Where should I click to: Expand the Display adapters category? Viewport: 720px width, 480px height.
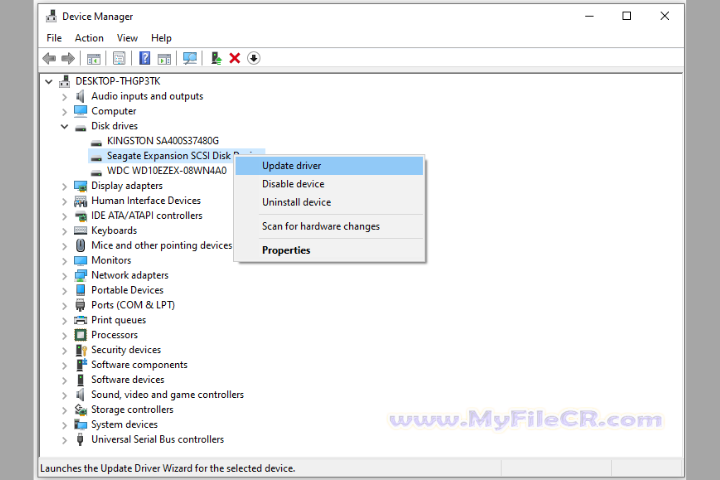pyautogui.click(x=64, y=186)
